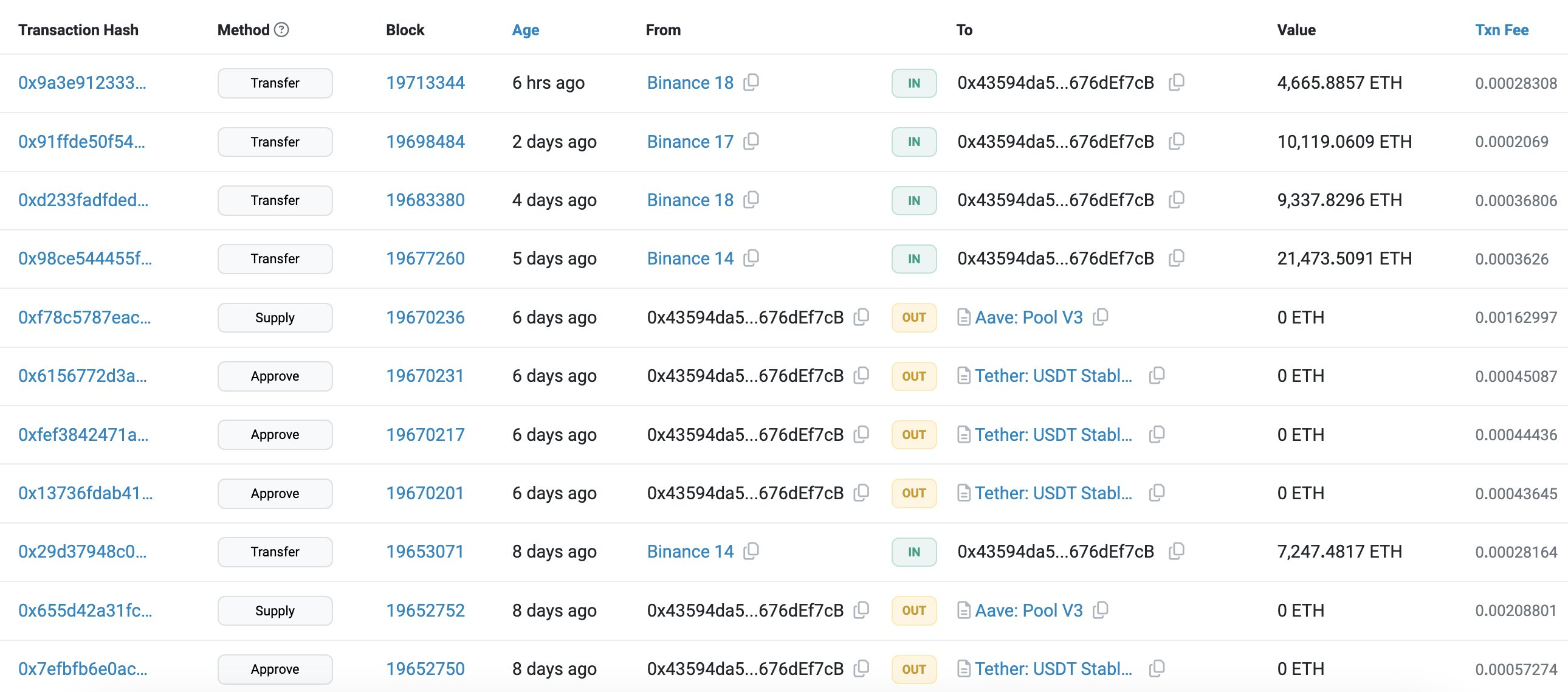Copy Binance 14 address in 8 days ago row

(752, 552)
